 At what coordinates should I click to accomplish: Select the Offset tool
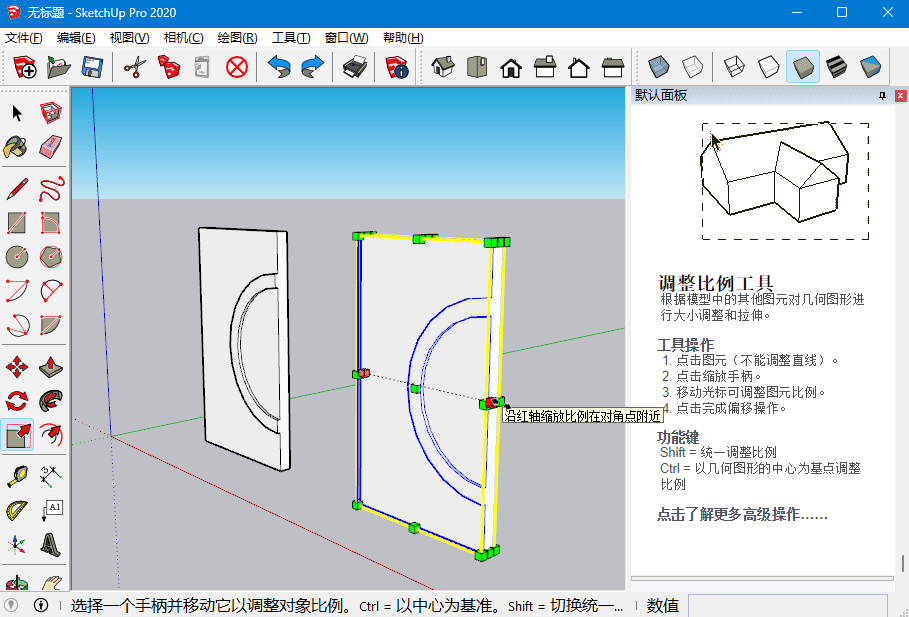click(x=51, y=435)
